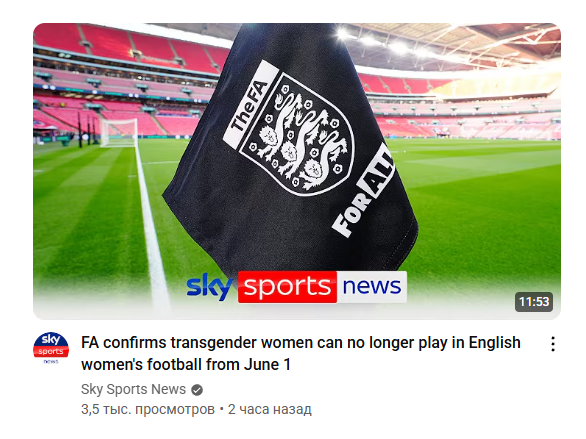Click the 11:53 duration badge
The image size is (586, 439).
point(534,301)
